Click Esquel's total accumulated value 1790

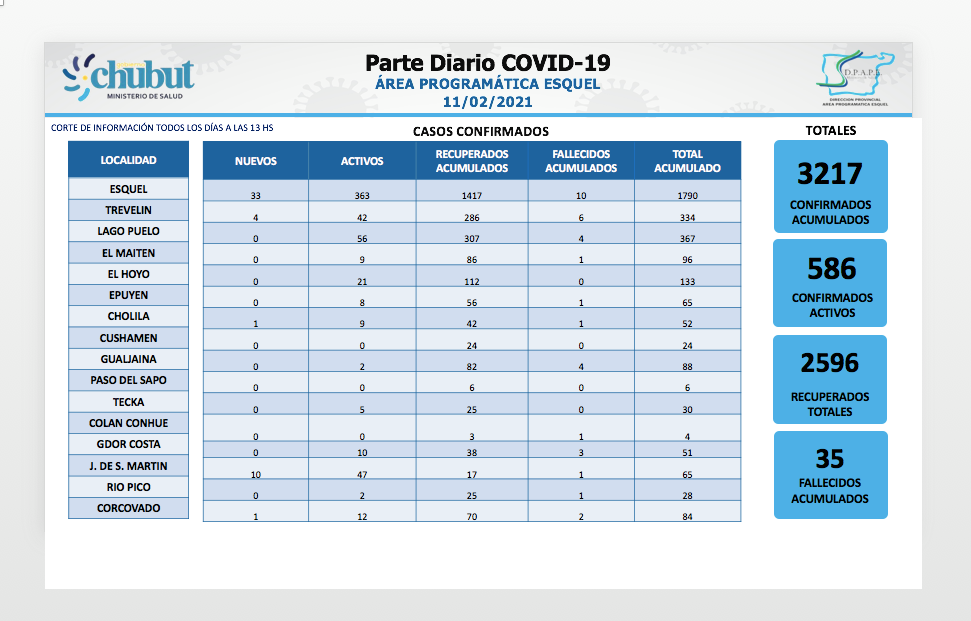687,196
